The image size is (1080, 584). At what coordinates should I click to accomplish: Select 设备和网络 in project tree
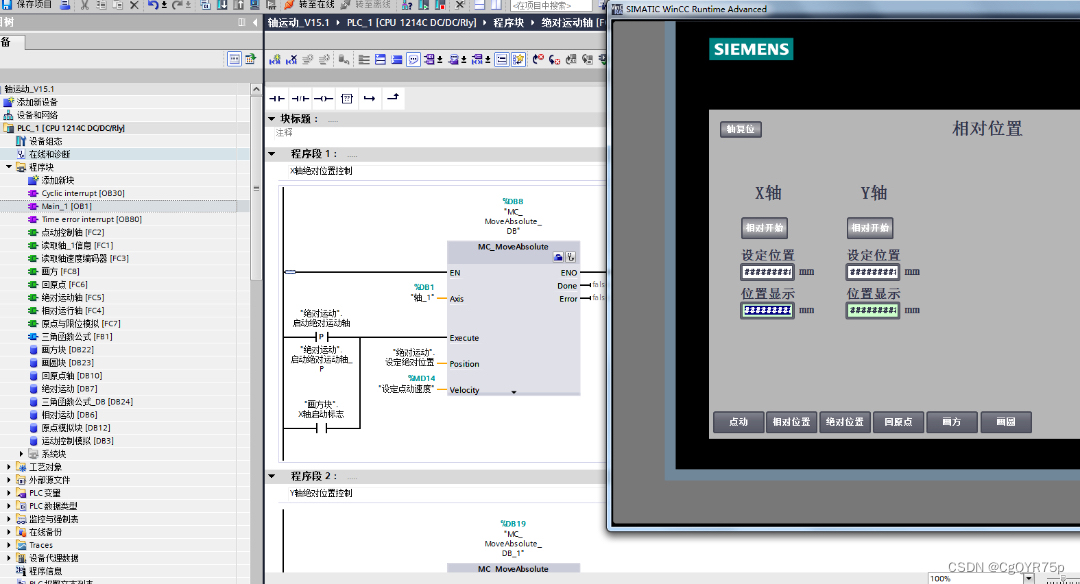[x=37, y=115]
